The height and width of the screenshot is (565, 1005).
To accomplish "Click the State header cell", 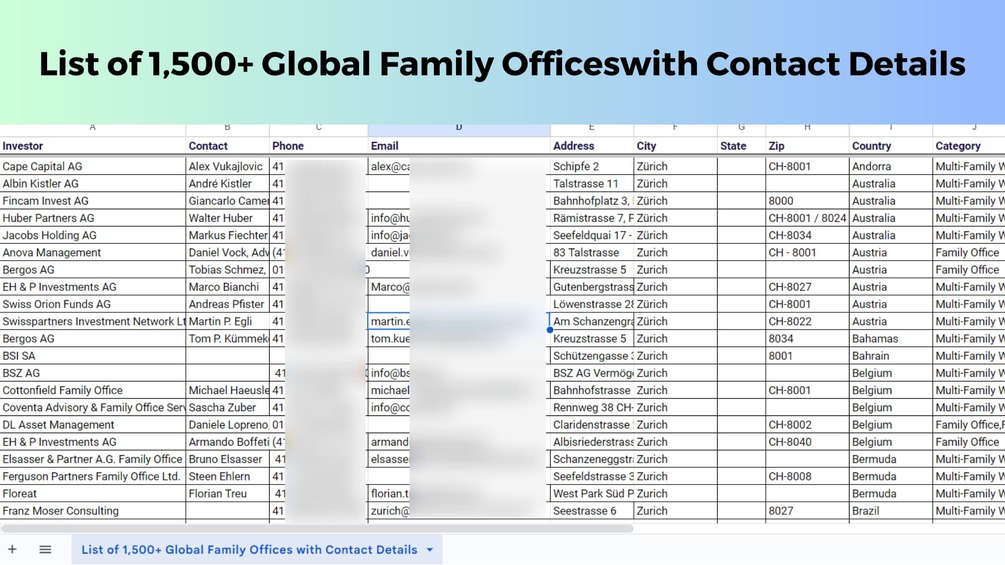I will pos(742,146).
